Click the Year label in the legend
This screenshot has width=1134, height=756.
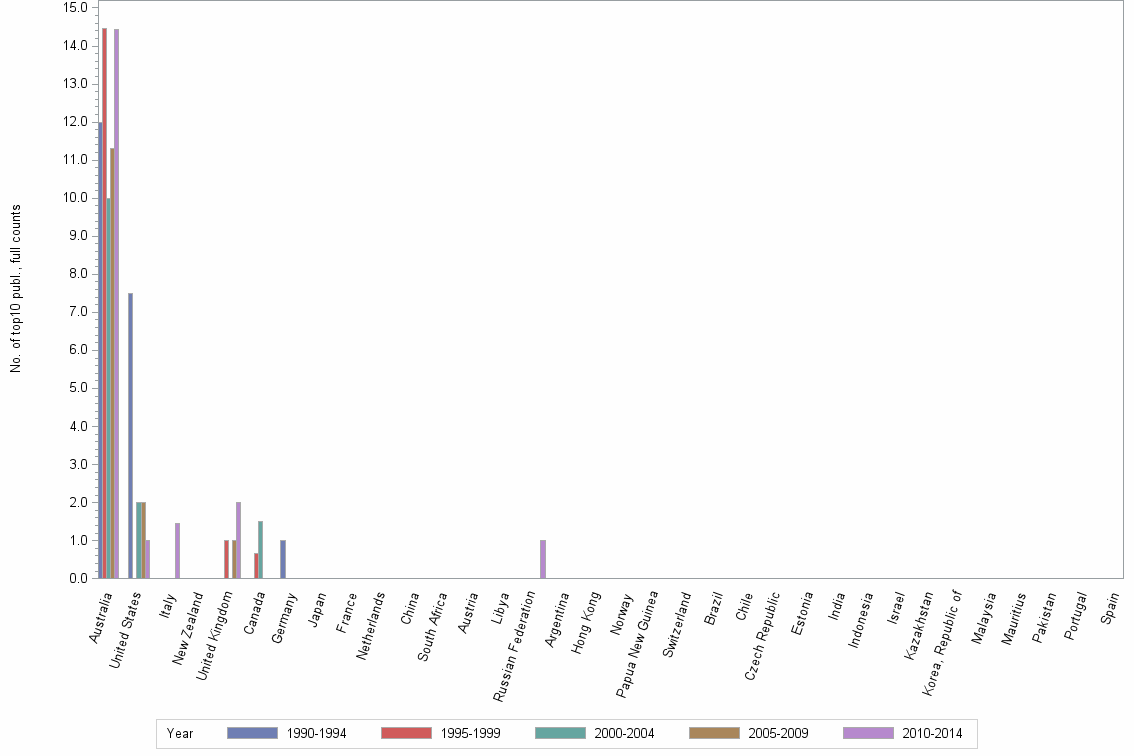(180, 733)
